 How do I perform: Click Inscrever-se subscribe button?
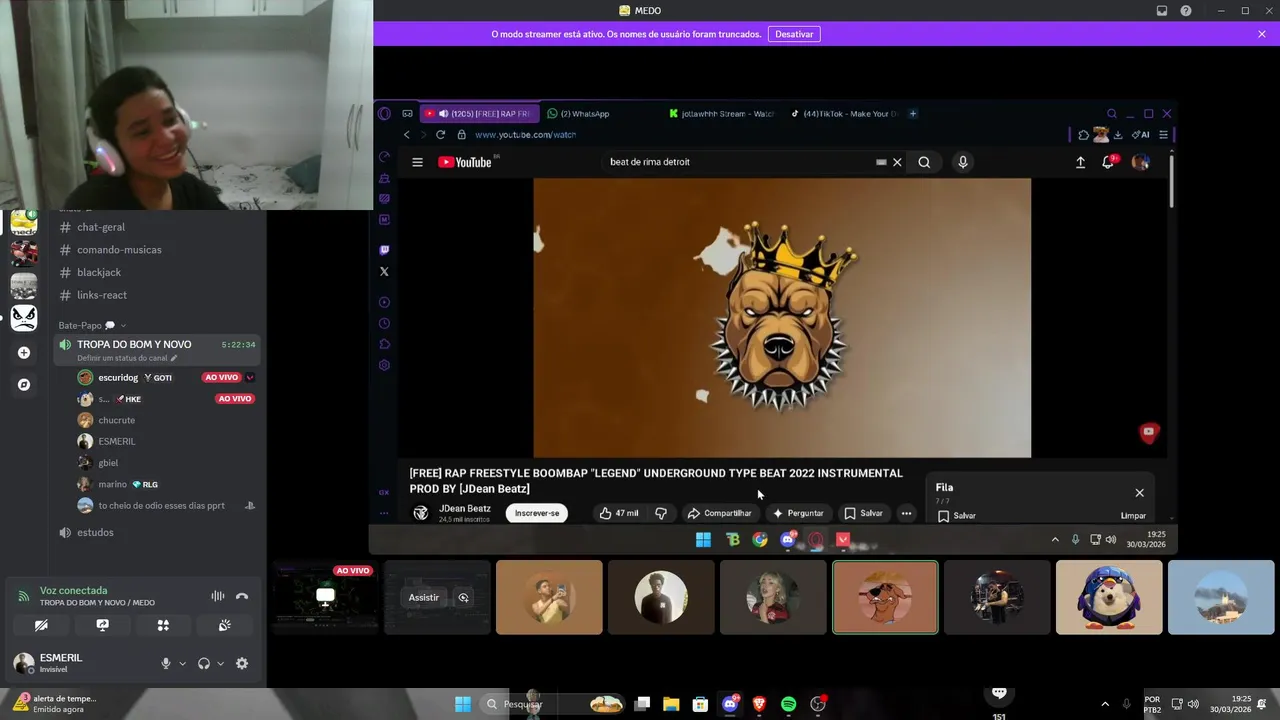tap(537, 513)
